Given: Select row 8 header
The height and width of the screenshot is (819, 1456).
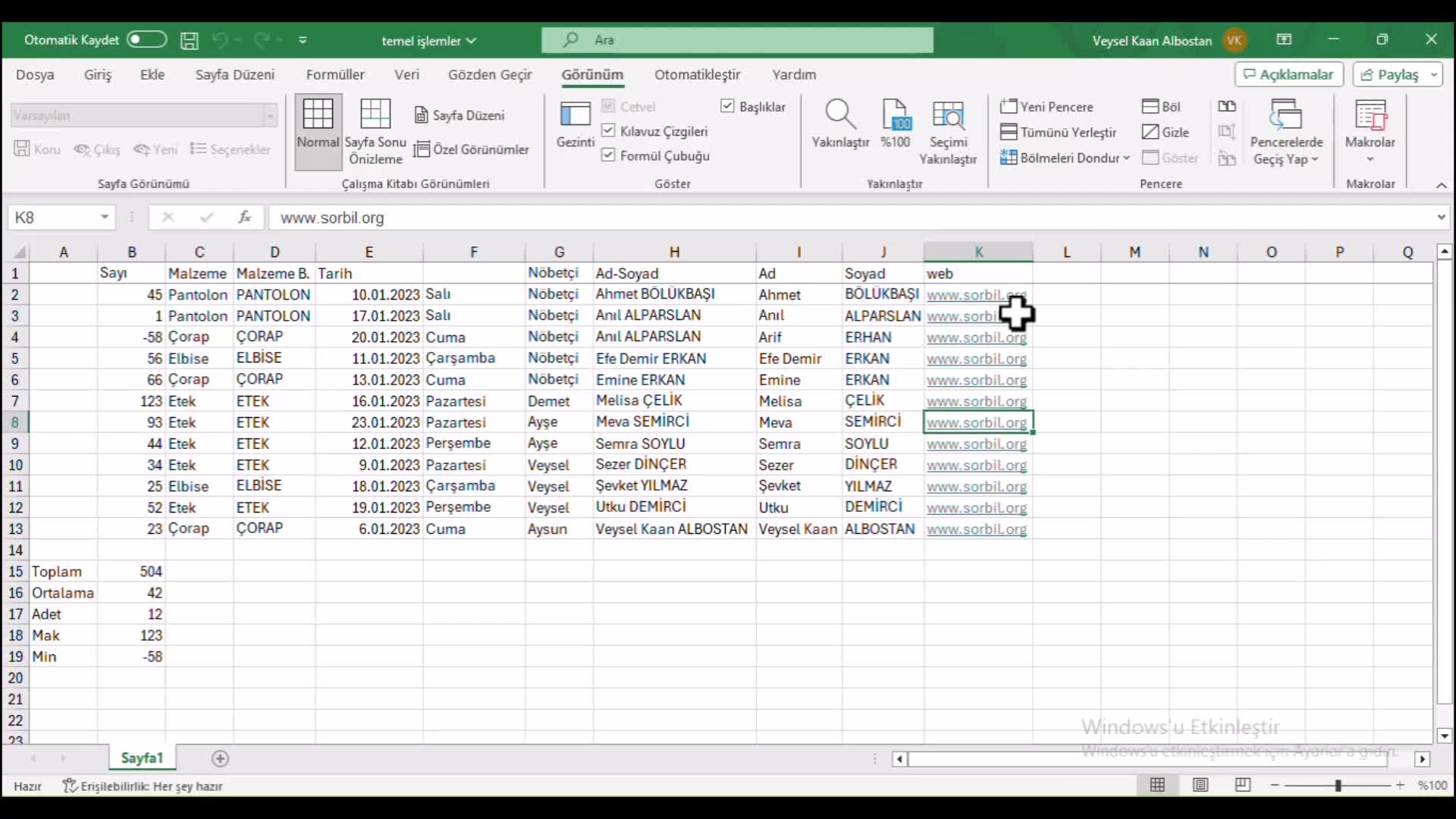Looking at the screenshot, I should point(15,422).
